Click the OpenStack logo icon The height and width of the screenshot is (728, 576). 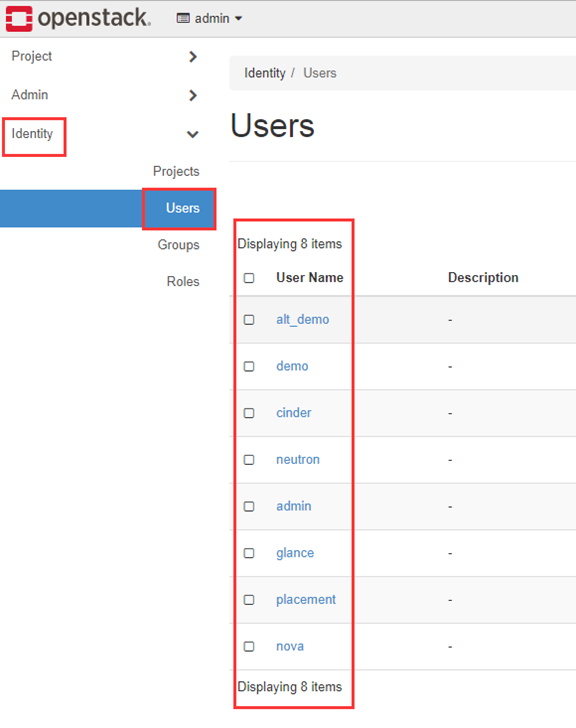point(19,19)
